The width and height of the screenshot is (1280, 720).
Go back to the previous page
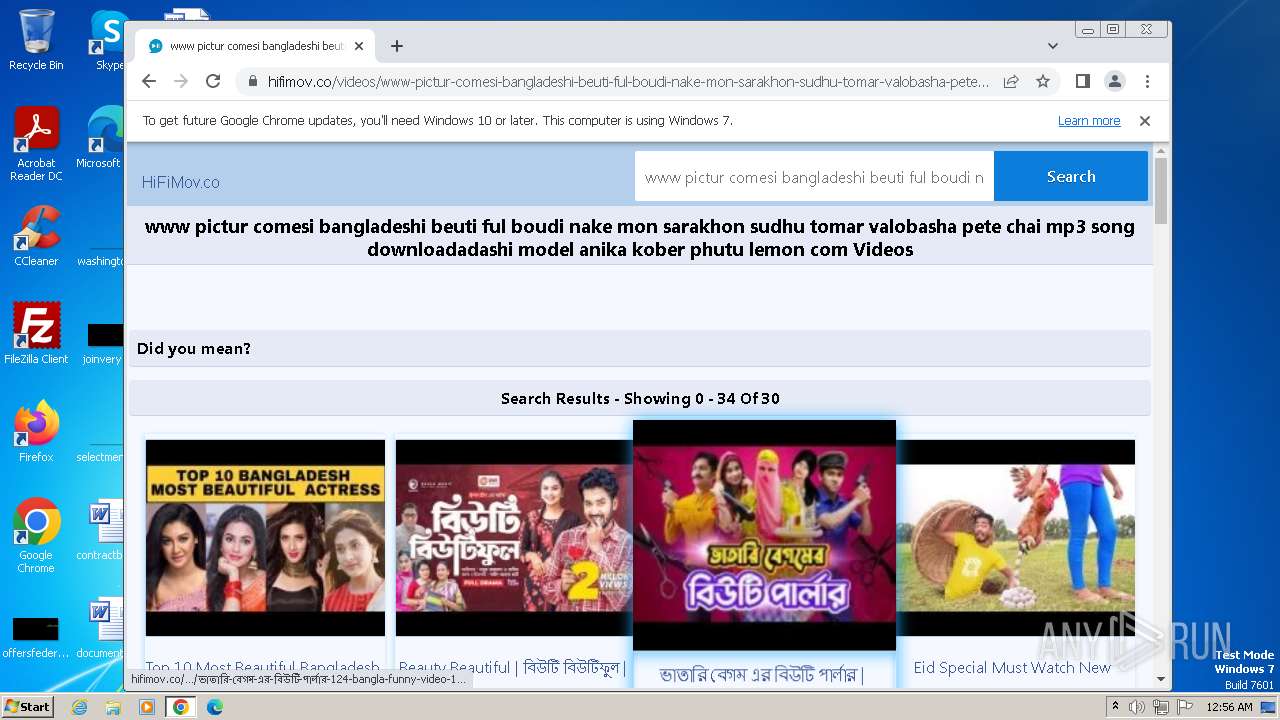point(149,81)
